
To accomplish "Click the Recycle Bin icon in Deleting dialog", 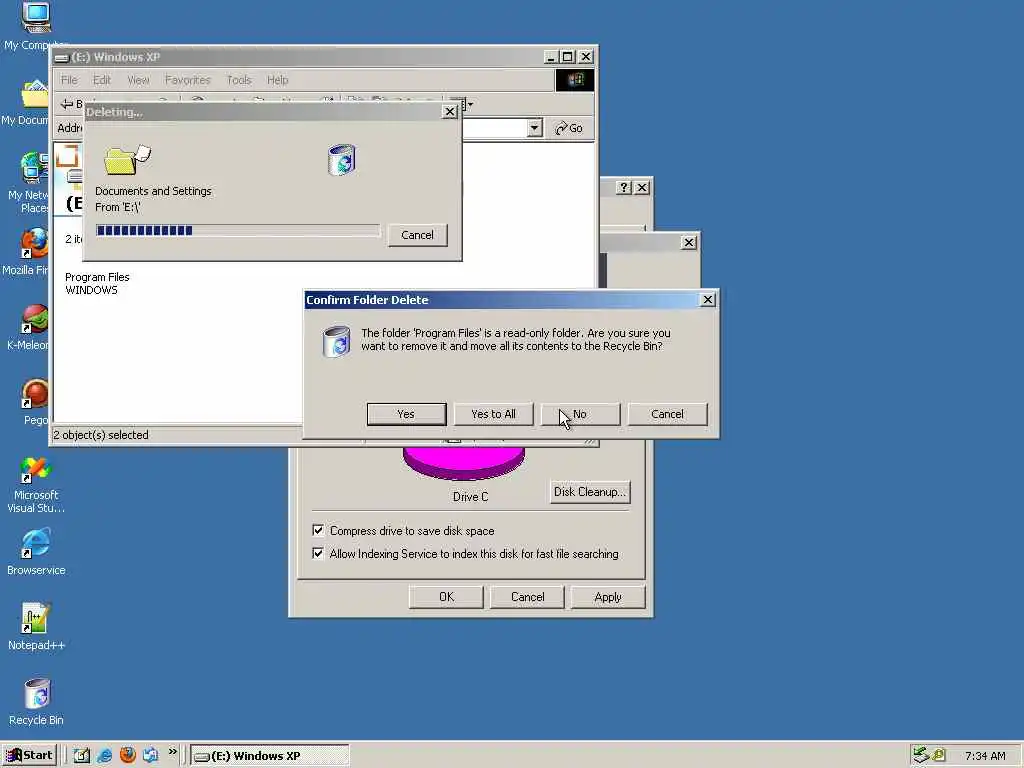I will coord(342,160).
